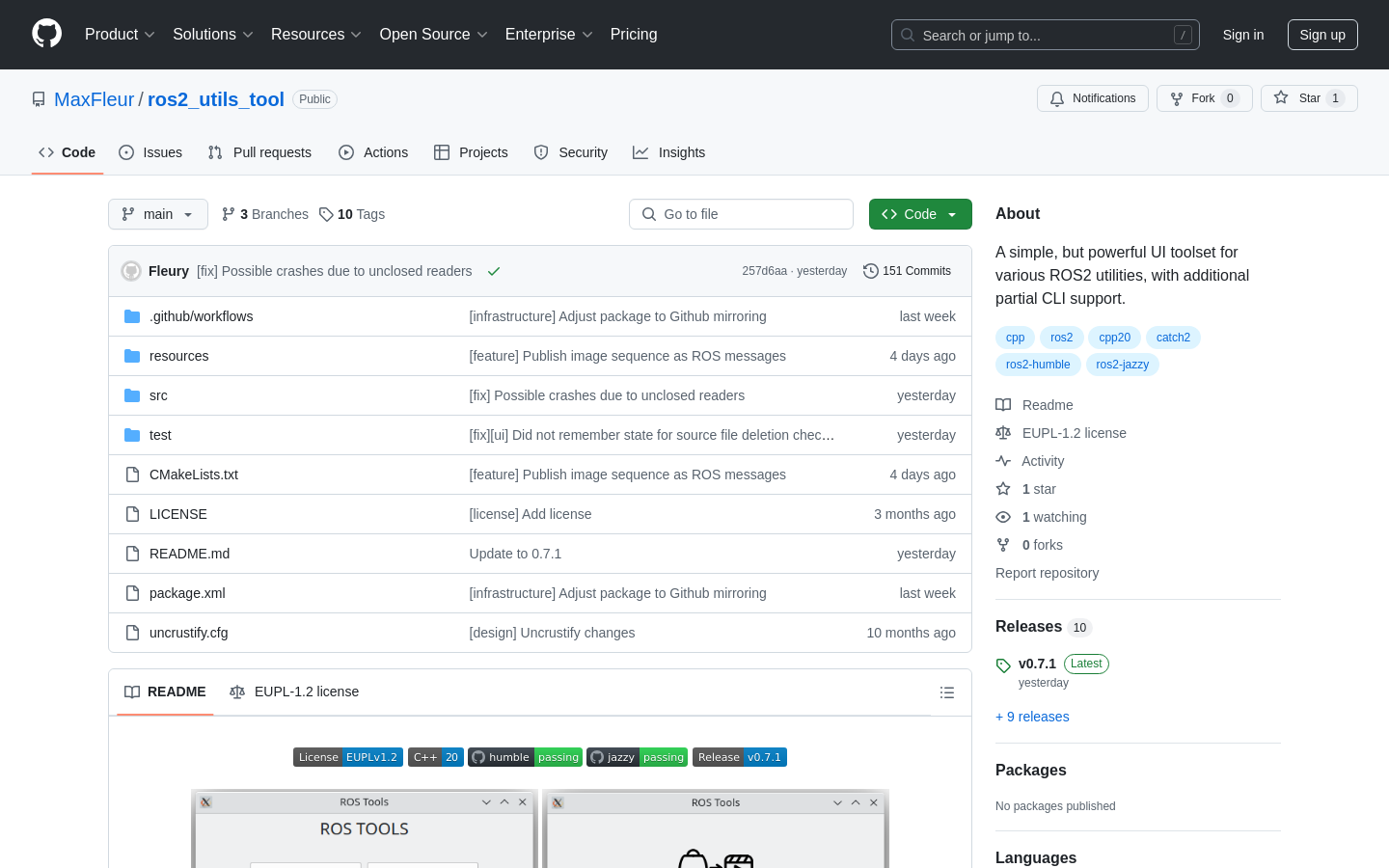This screenshot has width=1389, height=868.
Task: Click the ros2-humble topic tag
Action: [1038, 365]
